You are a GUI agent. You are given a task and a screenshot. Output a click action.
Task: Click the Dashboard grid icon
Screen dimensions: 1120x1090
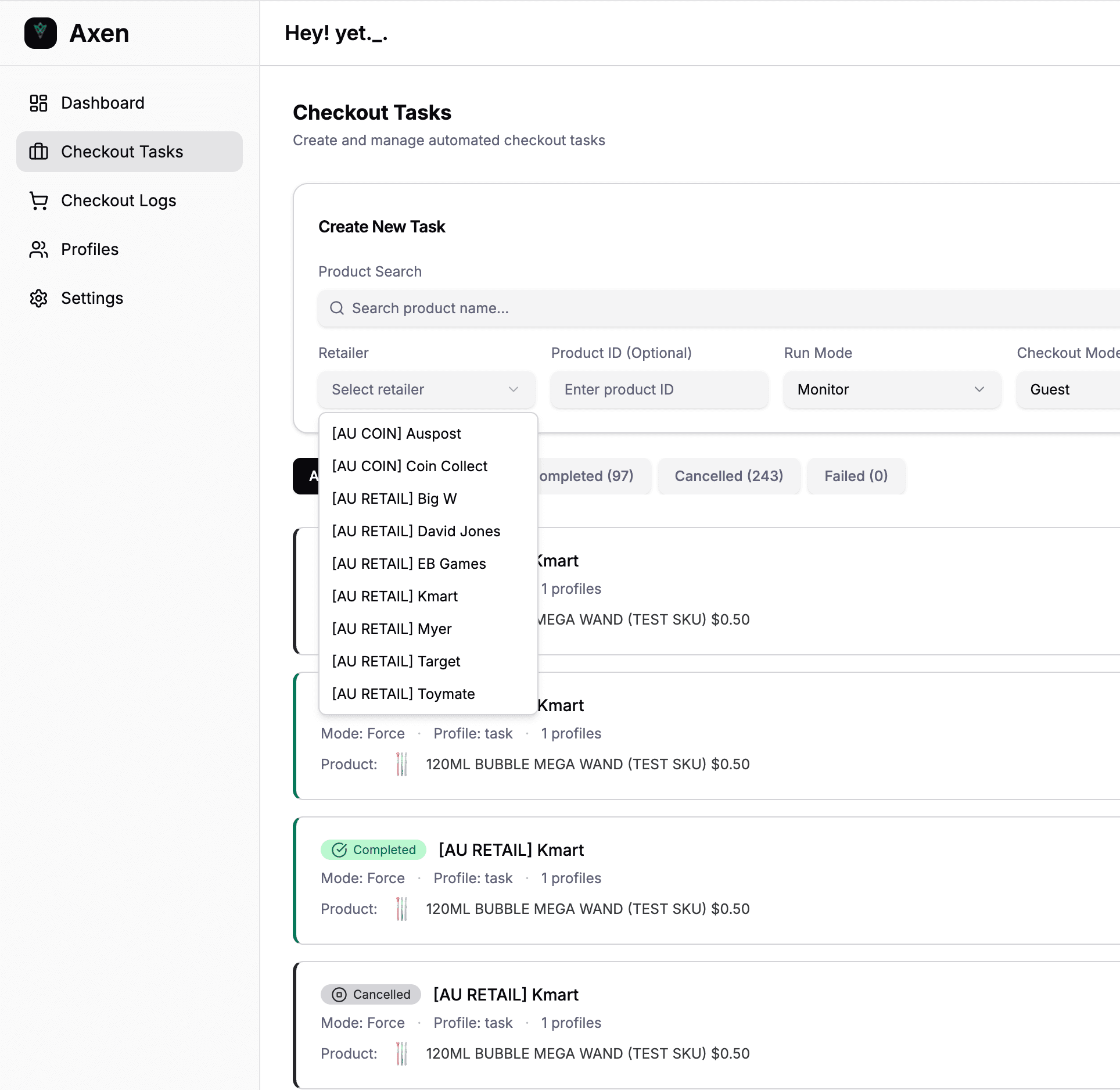(x=38, y=103)
